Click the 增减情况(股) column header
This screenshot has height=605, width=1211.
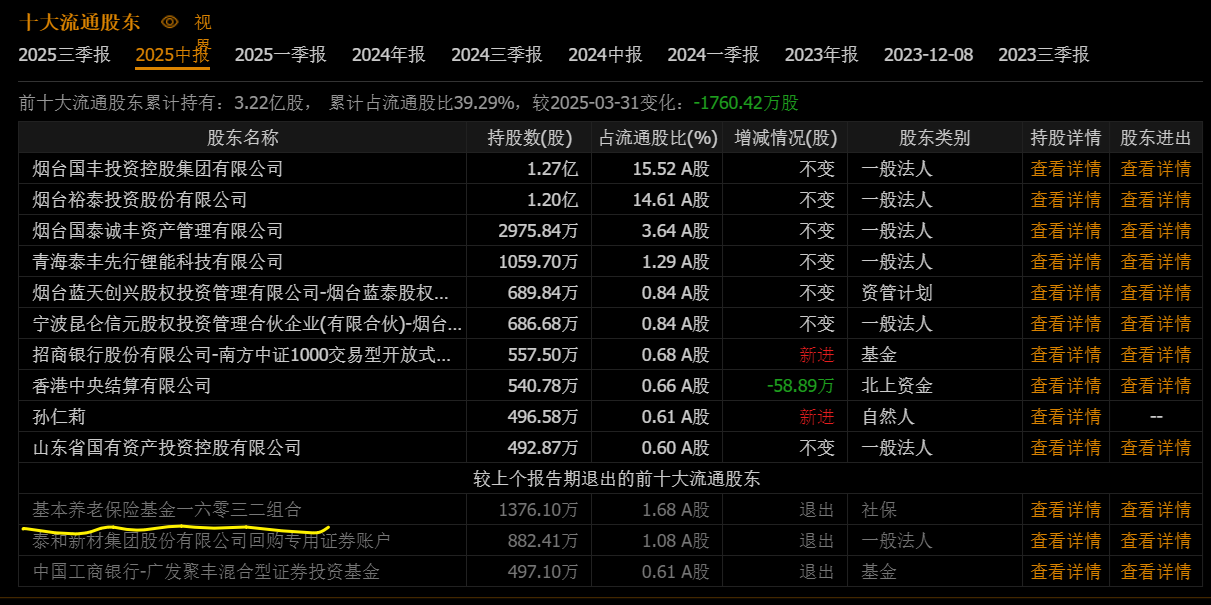[x=786, y=138]
